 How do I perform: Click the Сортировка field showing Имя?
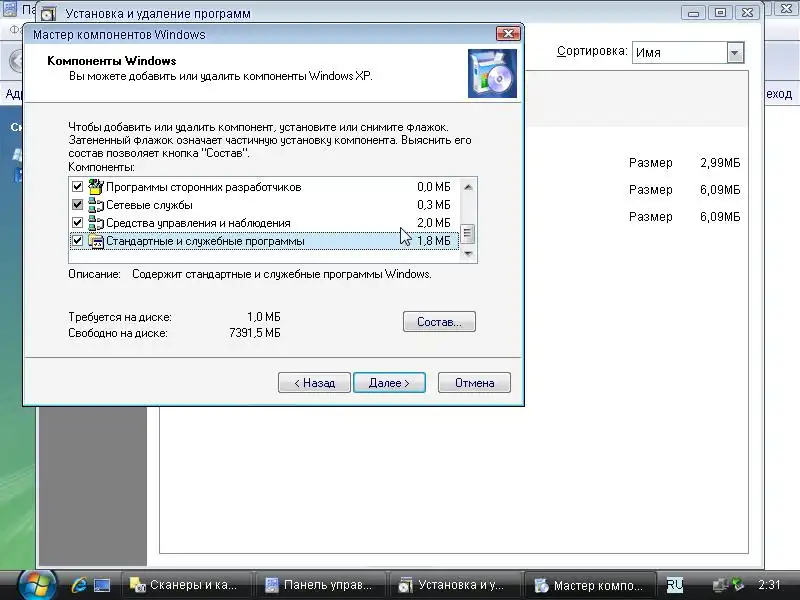tap(688, 53)
